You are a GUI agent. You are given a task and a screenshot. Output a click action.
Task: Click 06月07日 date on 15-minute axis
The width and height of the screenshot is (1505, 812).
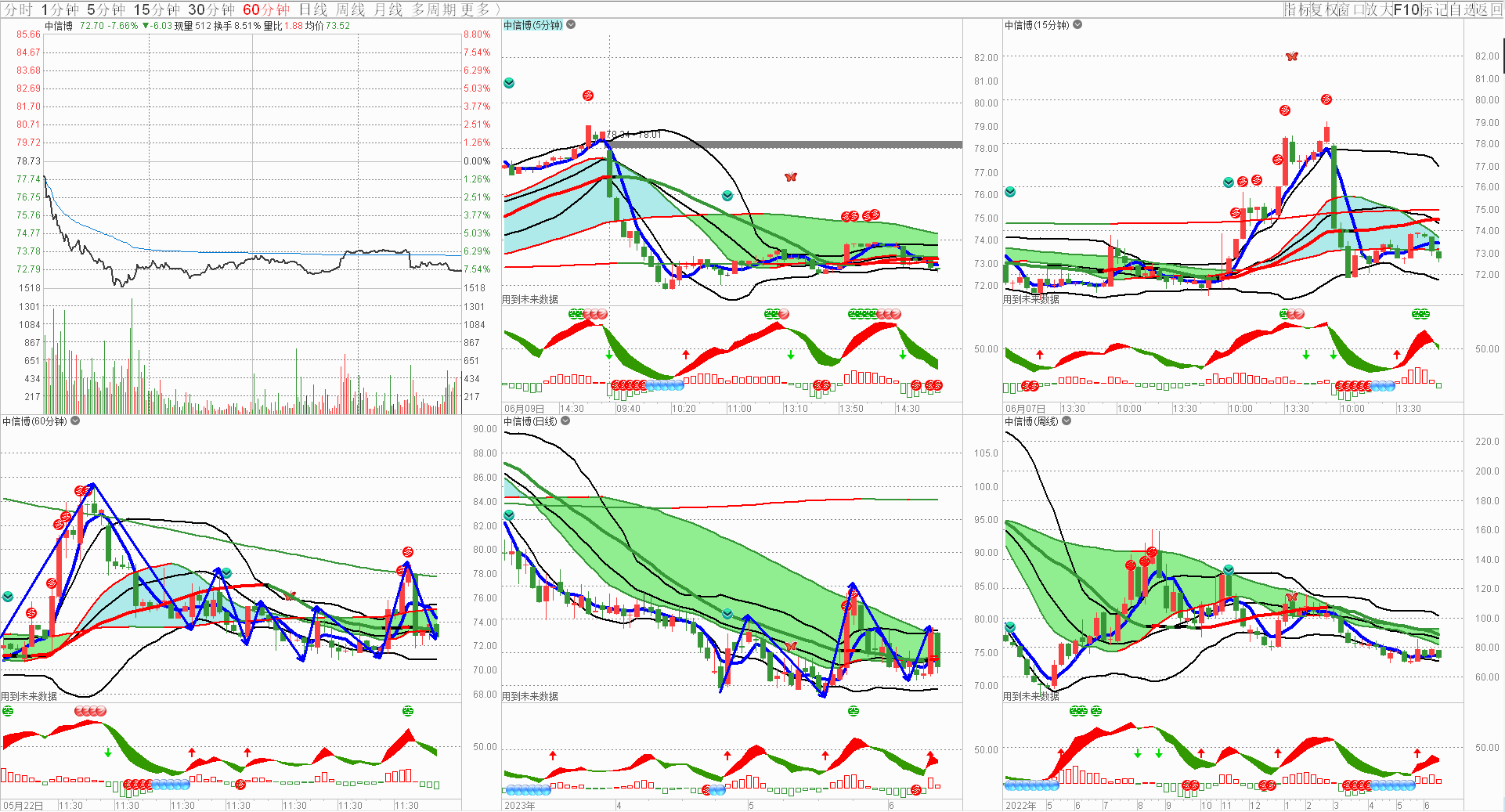[1026, 409]
